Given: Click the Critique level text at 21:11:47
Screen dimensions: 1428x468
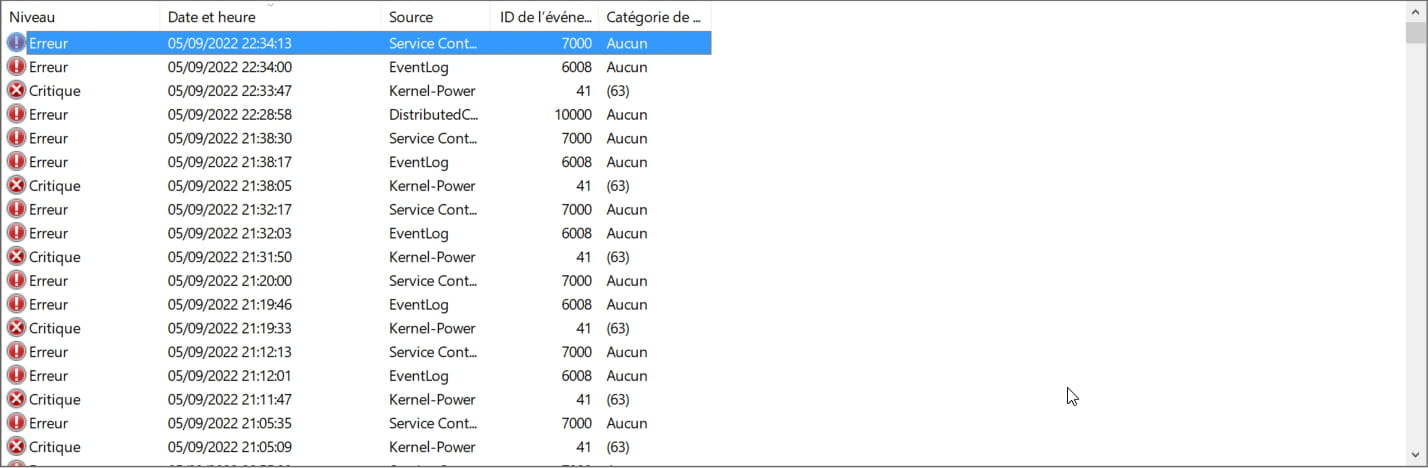Looking at the screenshot, I should coord(55,399).
